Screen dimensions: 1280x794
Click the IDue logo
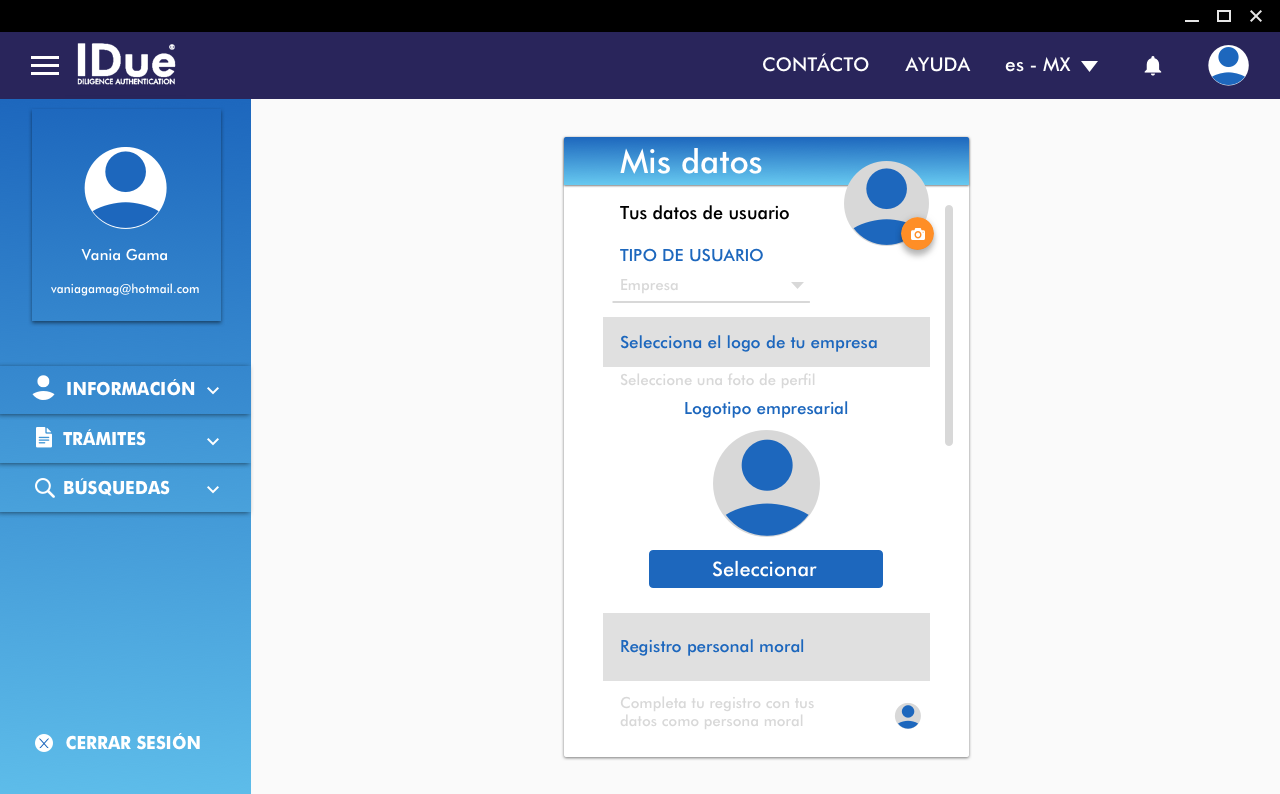tap(126, 64)
